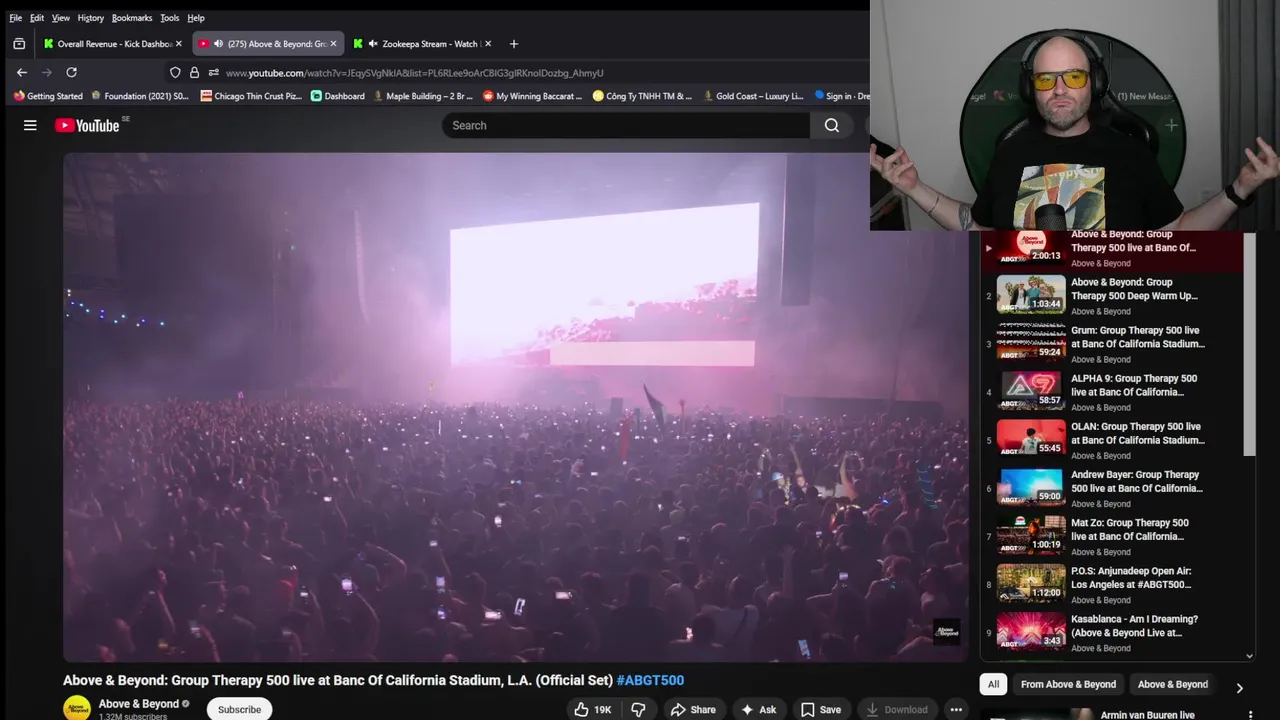Play Mat Zo Group Therapy 500 video
This screenshot has height=720, width=1280.
click(x=1112, y=535)
